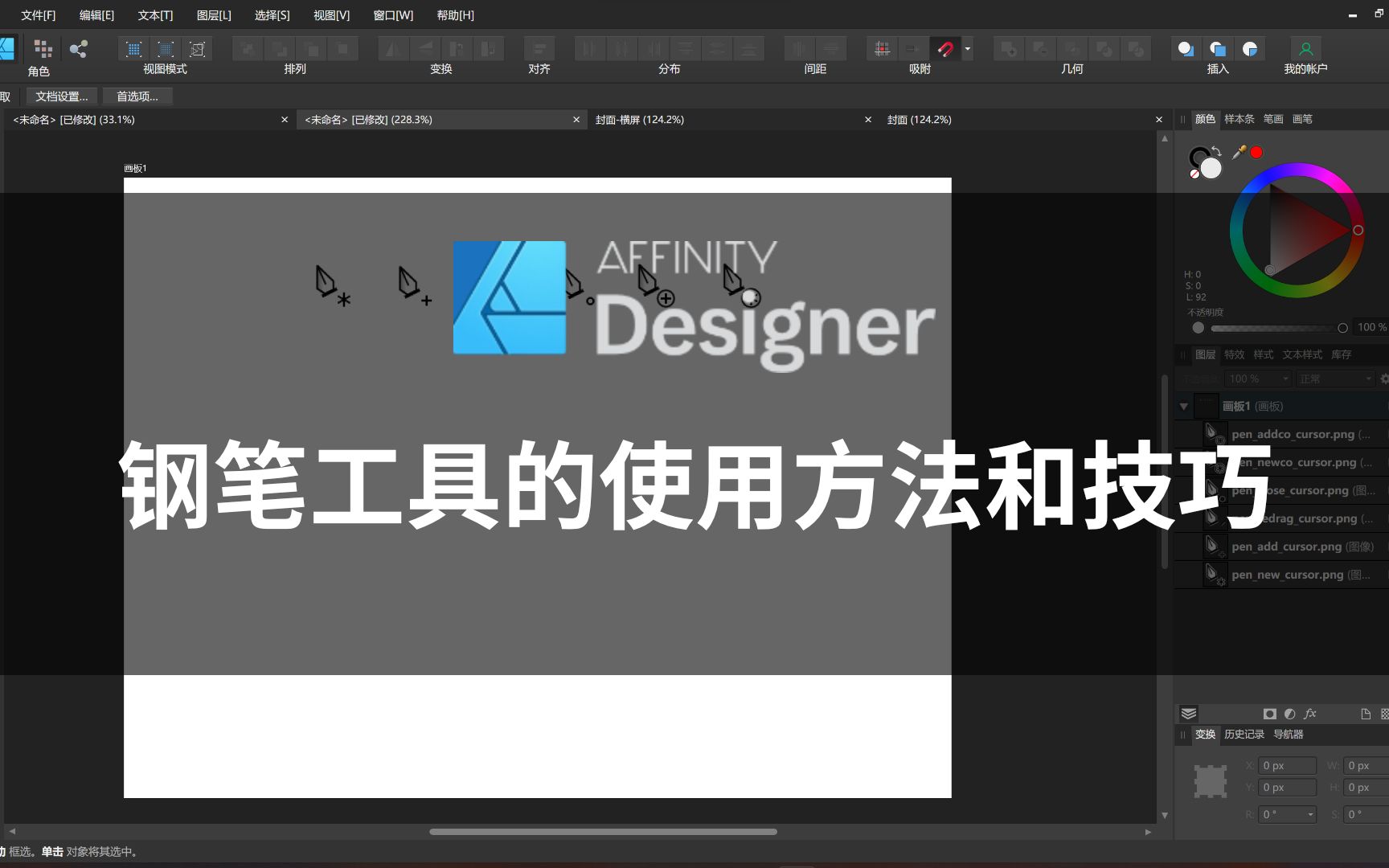Image resolution: width=1389 pixels, height=868 pixels.
Task: Click the move to front arrange icon
Action: coord(343,49)
